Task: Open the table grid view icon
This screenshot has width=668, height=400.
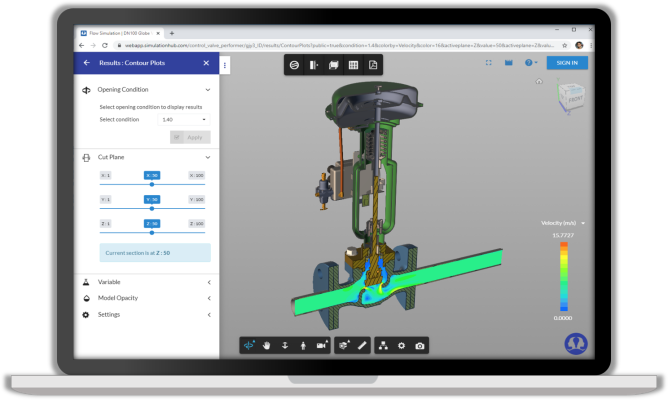Action: tap(353, 65)
